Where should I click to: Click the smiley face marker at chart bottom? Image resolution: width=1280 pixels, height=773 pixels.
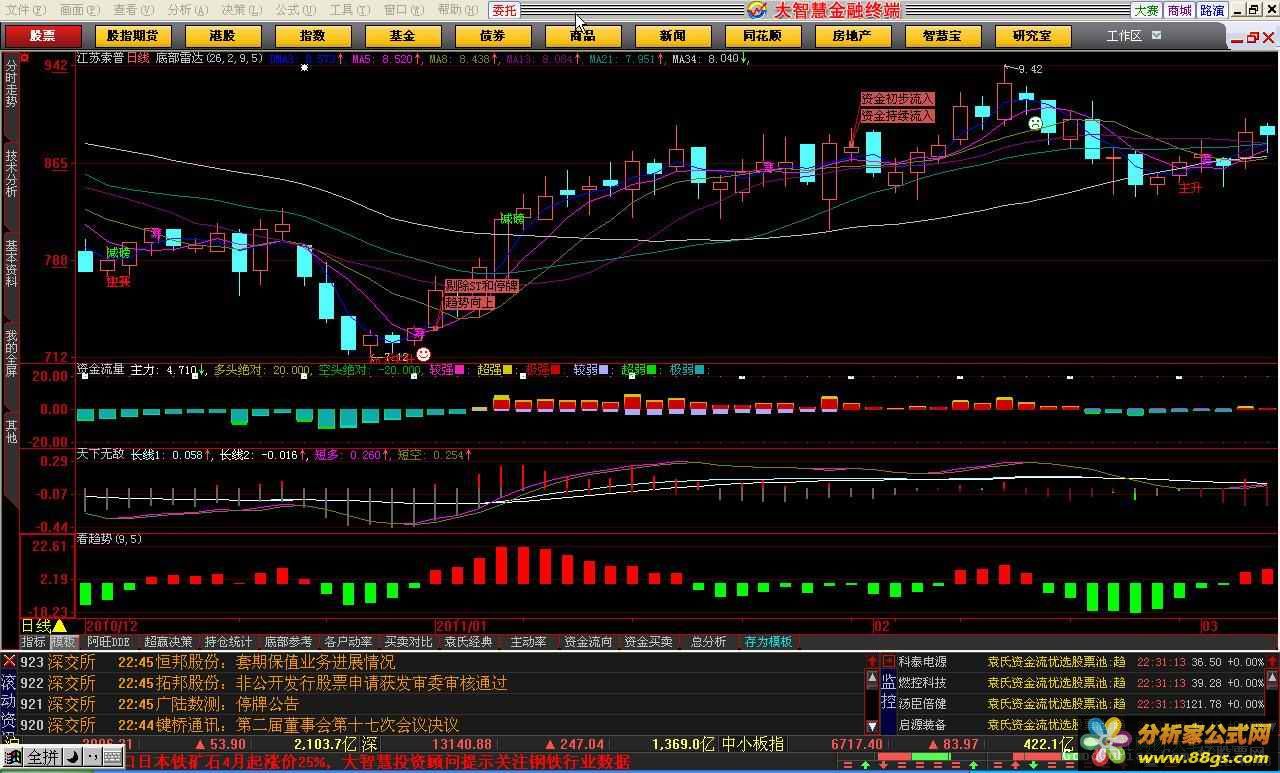[423, 355]
